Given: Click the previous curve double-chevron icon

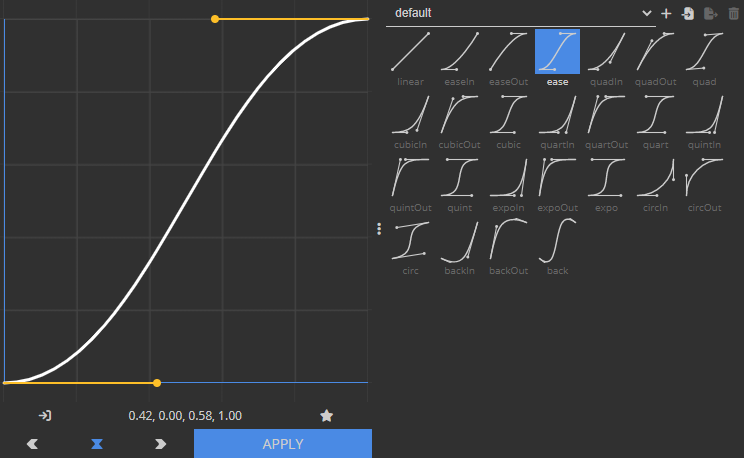Looking at the screenshot, I should coord(32,444).
